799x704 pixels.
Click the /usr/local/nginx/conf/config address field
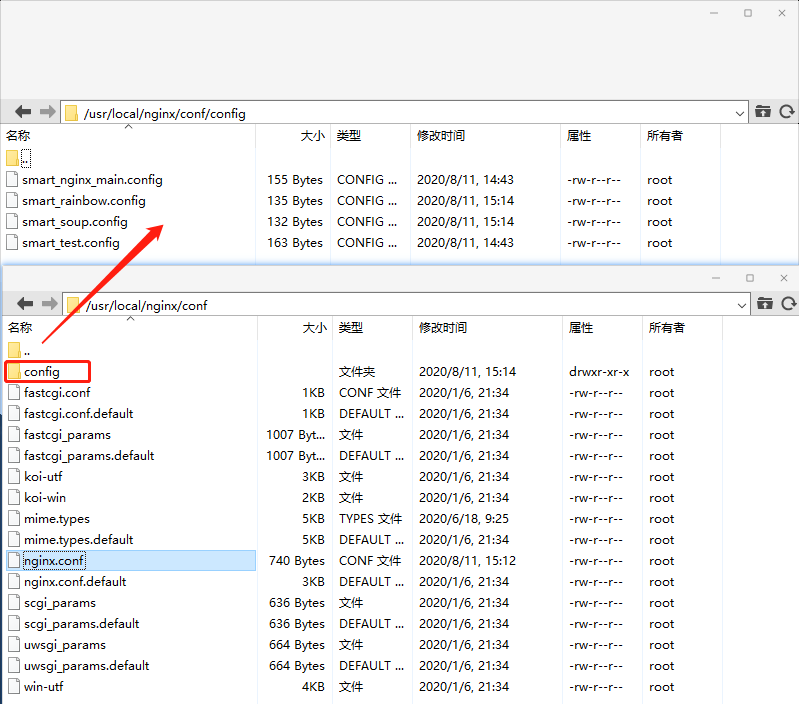coord(404,113)
